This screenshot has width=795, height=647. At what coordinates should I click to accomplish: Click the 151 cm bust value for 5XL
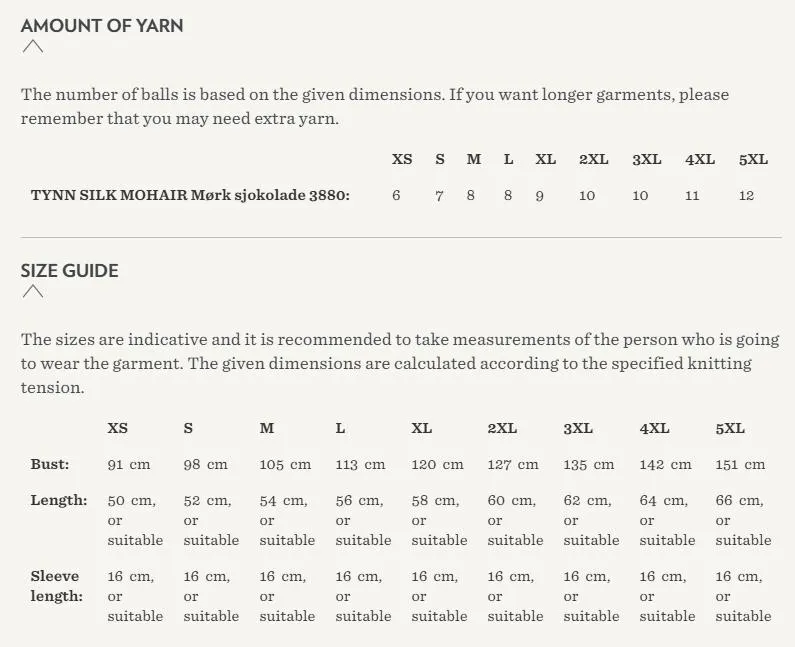tap(740, 464)
